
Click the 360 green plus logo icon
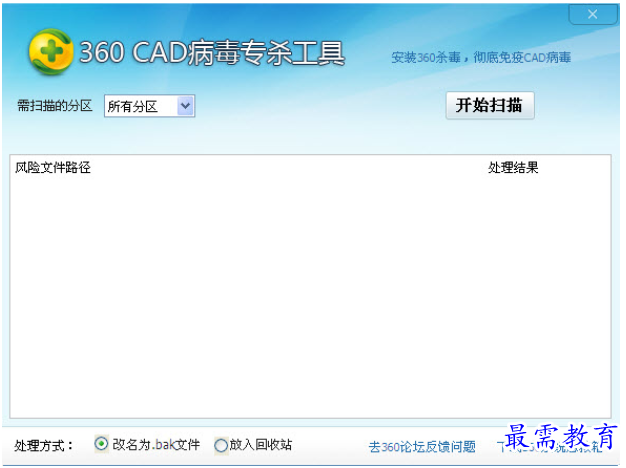pos(51,52)
